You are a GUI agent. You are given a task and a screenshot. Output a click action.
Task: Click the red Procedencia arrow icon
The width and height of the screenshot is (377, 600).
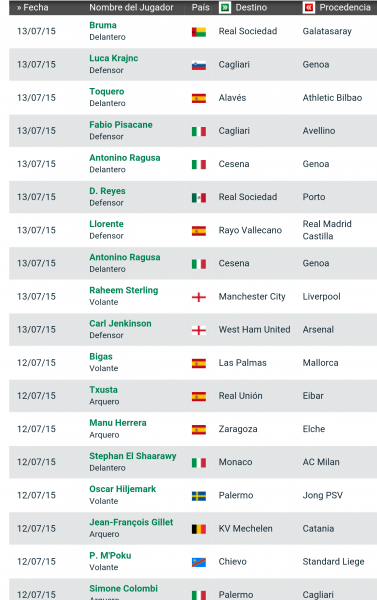309,7
